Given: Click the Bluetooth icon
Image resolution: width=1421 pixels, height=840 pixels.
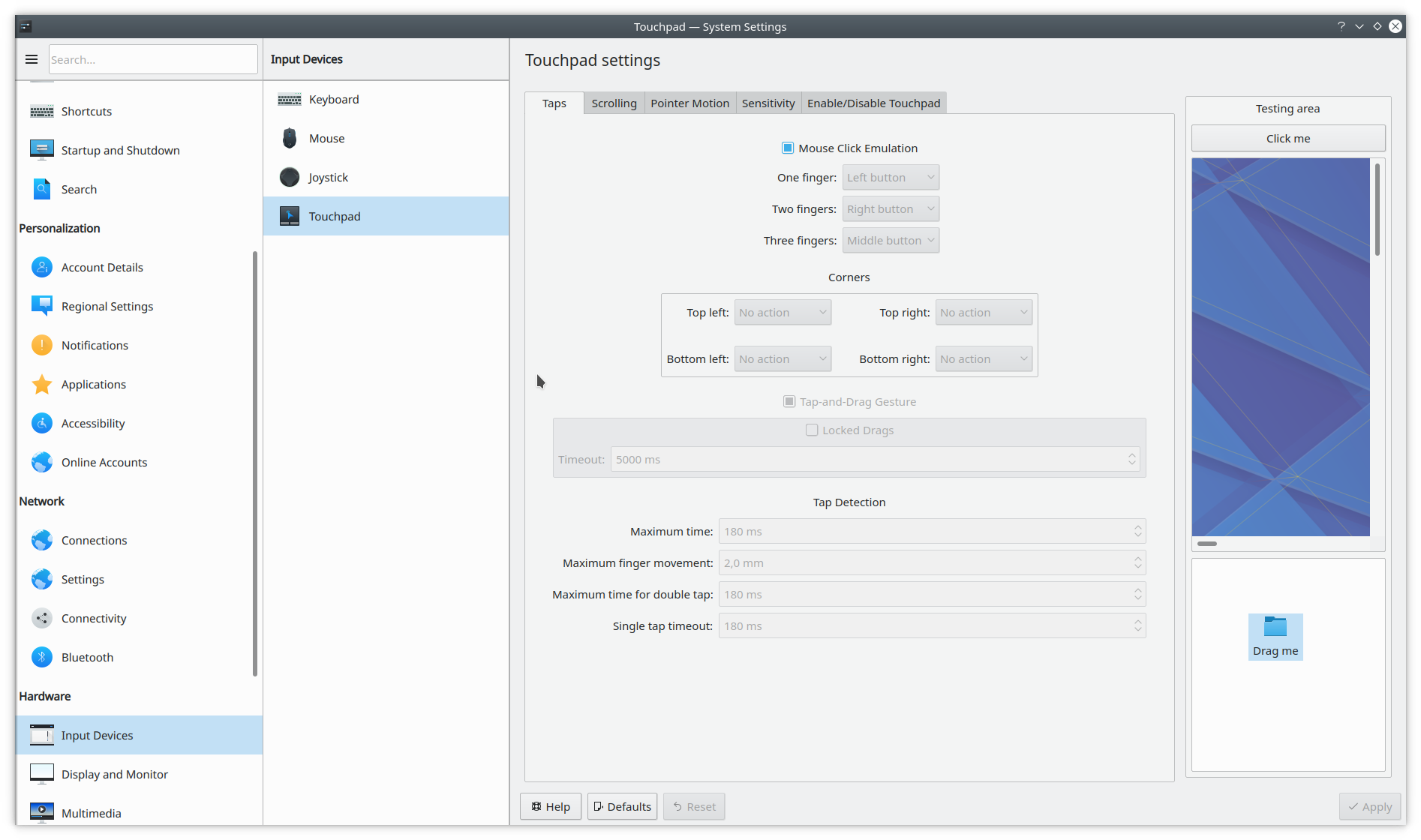Looking at the screenshot, I should (x=42, y=657).
